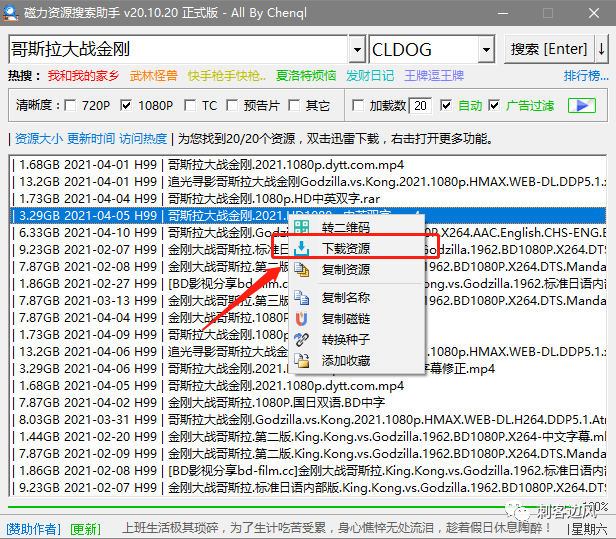Uncheck the 自动 checkbox
Screen dimensions: 616x539
(446, 105)
